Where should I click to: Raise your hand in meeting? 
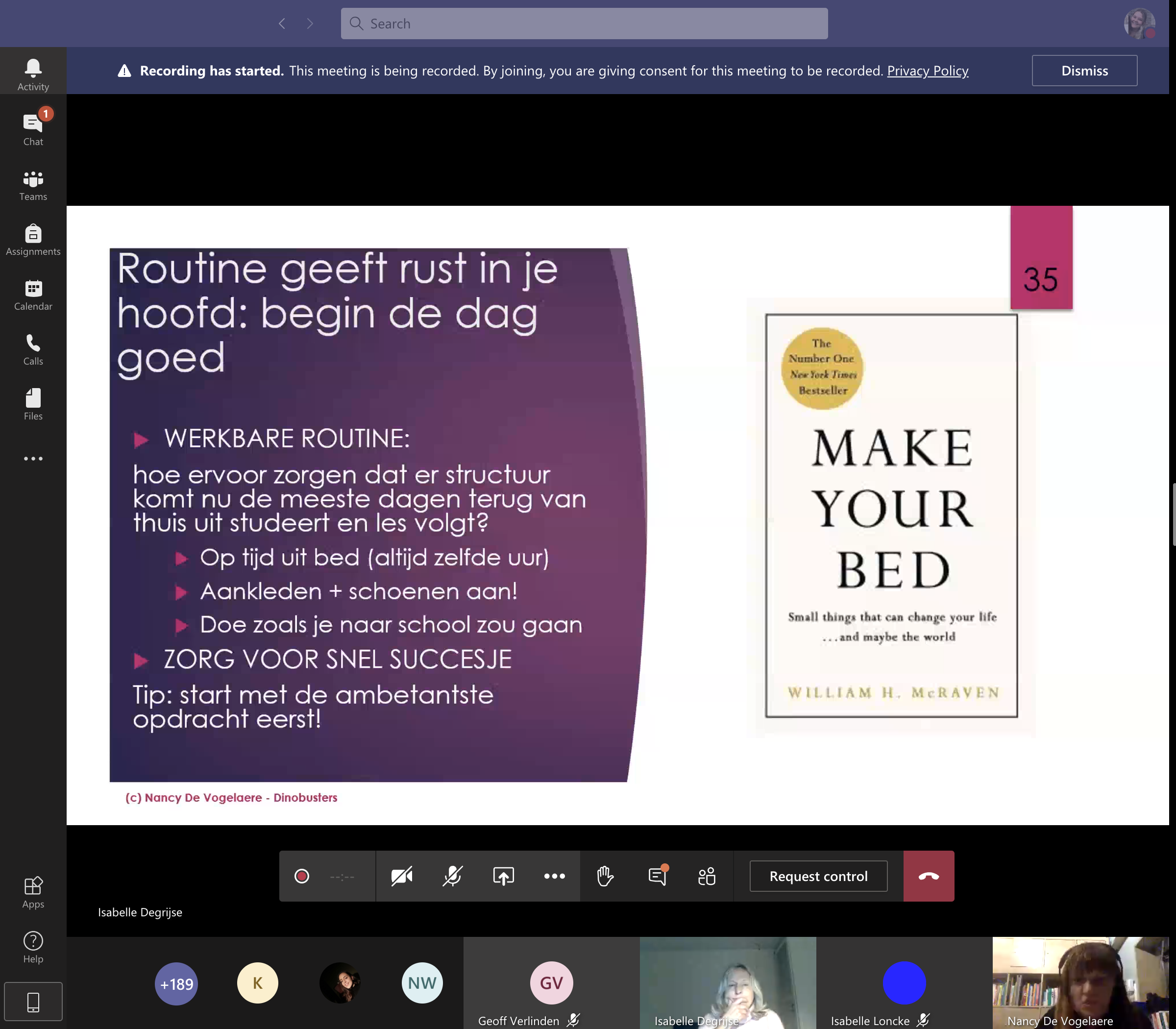click(605, 876)
